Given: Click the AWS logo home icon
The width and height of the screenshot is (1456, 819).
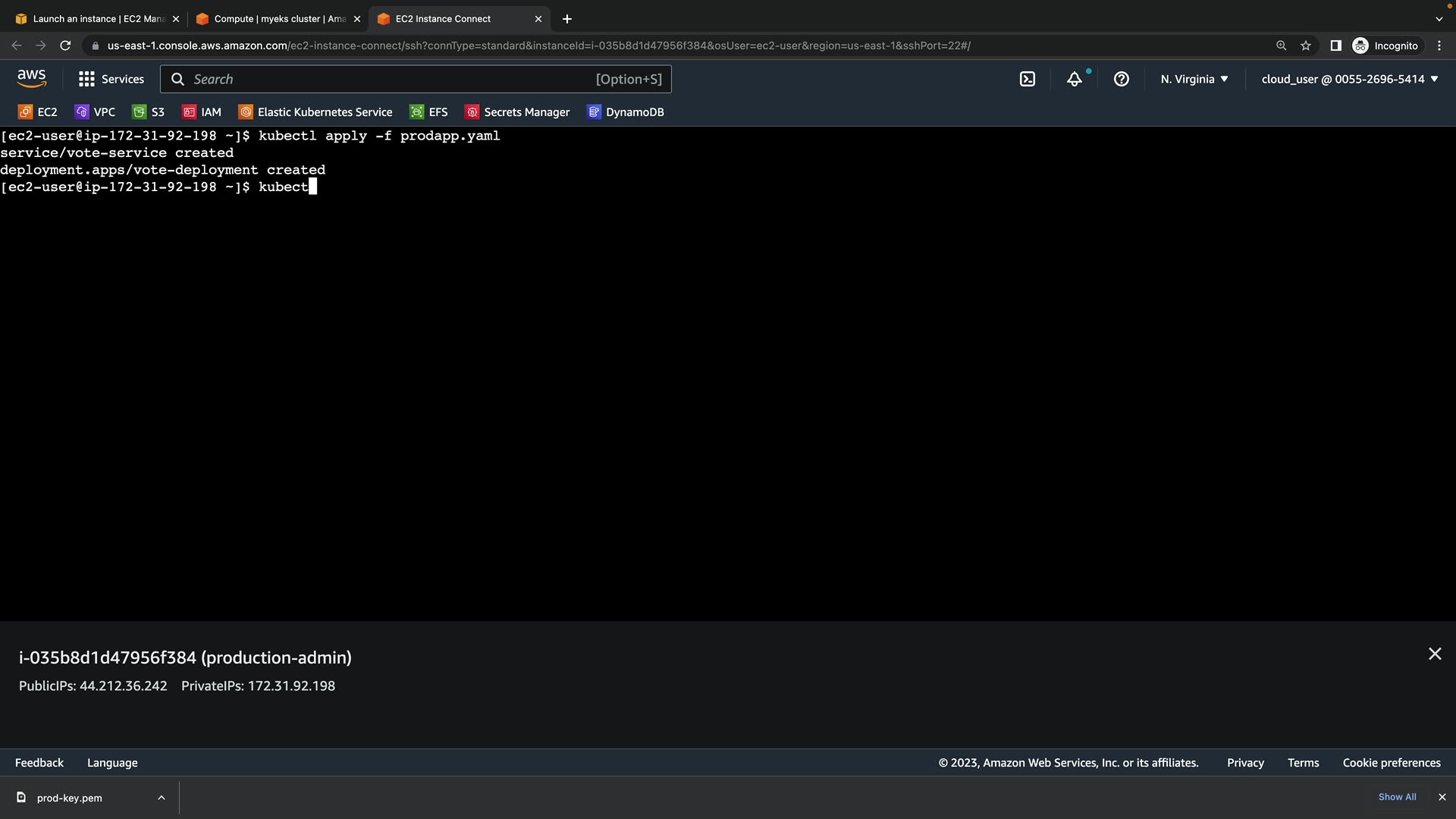Looking at the screenshot, I should tap(32, 78).
